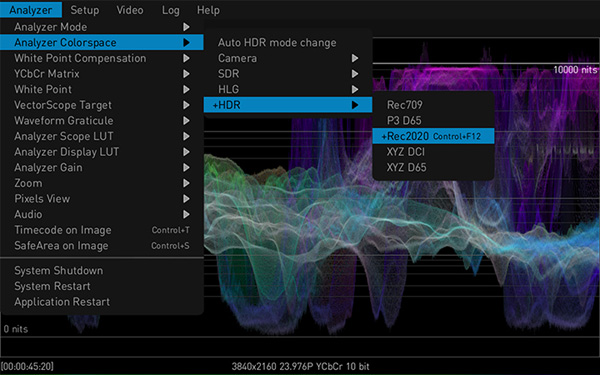Click arrow beside YCbCr Matrix
The width and height of the screenshot is (600, 375).
tap(186, 74)
